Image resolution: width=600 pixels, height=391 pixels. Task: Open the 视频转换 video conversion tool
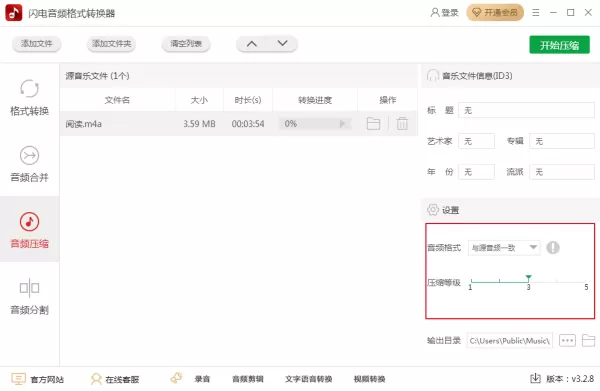(369, 379)
